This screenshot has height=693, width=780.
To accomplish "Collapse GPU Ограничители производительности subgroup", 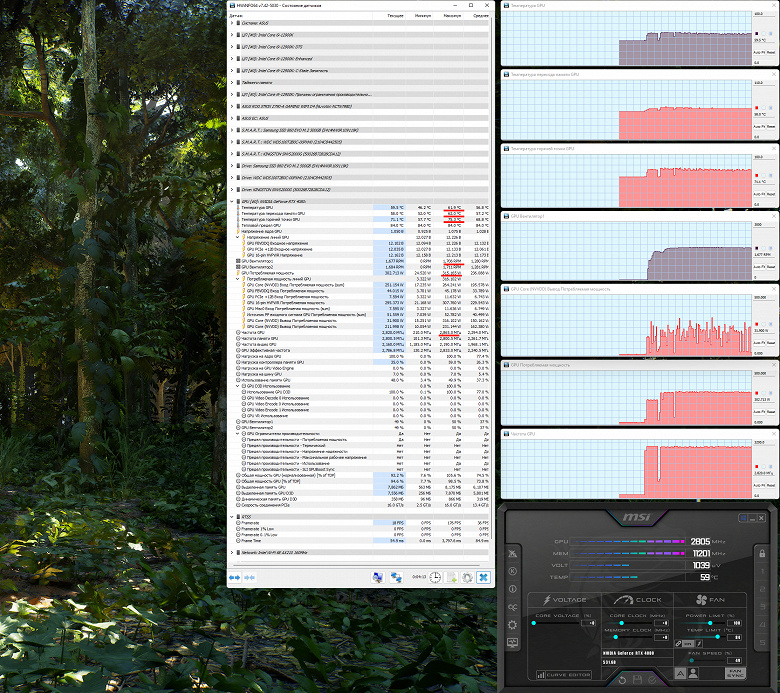I will coord(238,434).
